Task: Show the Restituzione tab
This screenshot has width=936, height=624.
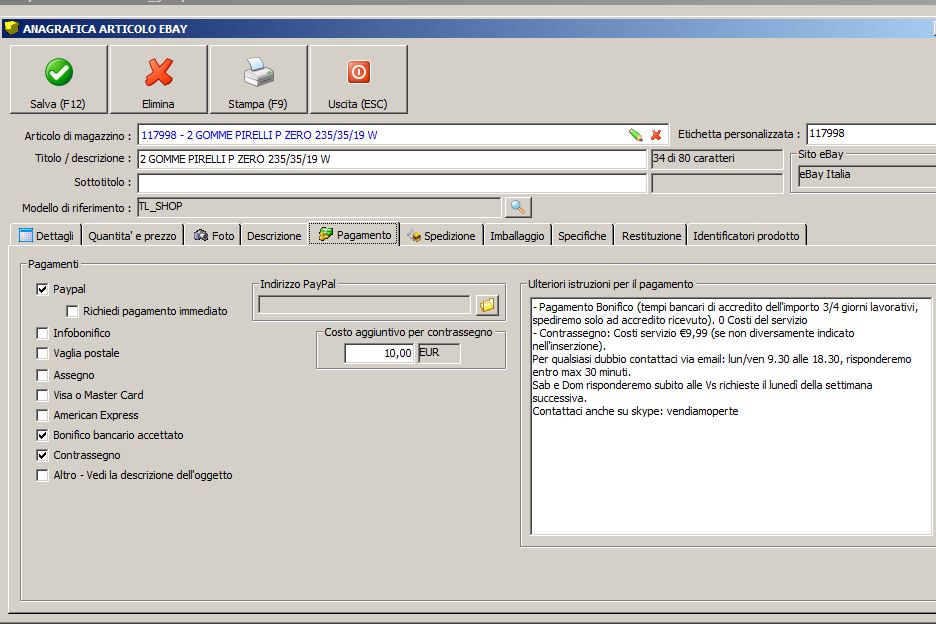Action: click(651, 235)
